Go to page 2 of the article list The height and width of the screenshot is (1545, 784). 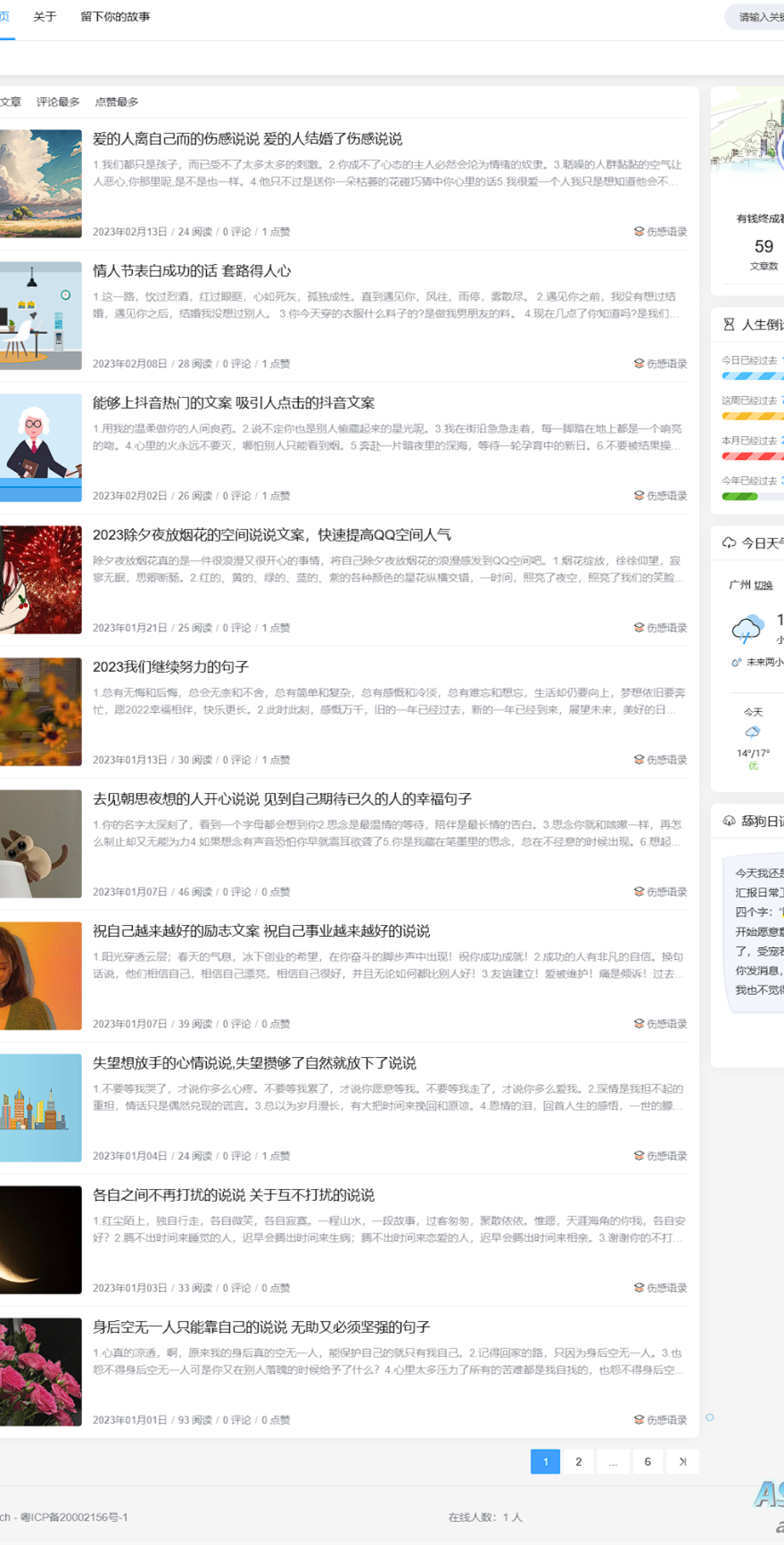[x=578, y=1461]
